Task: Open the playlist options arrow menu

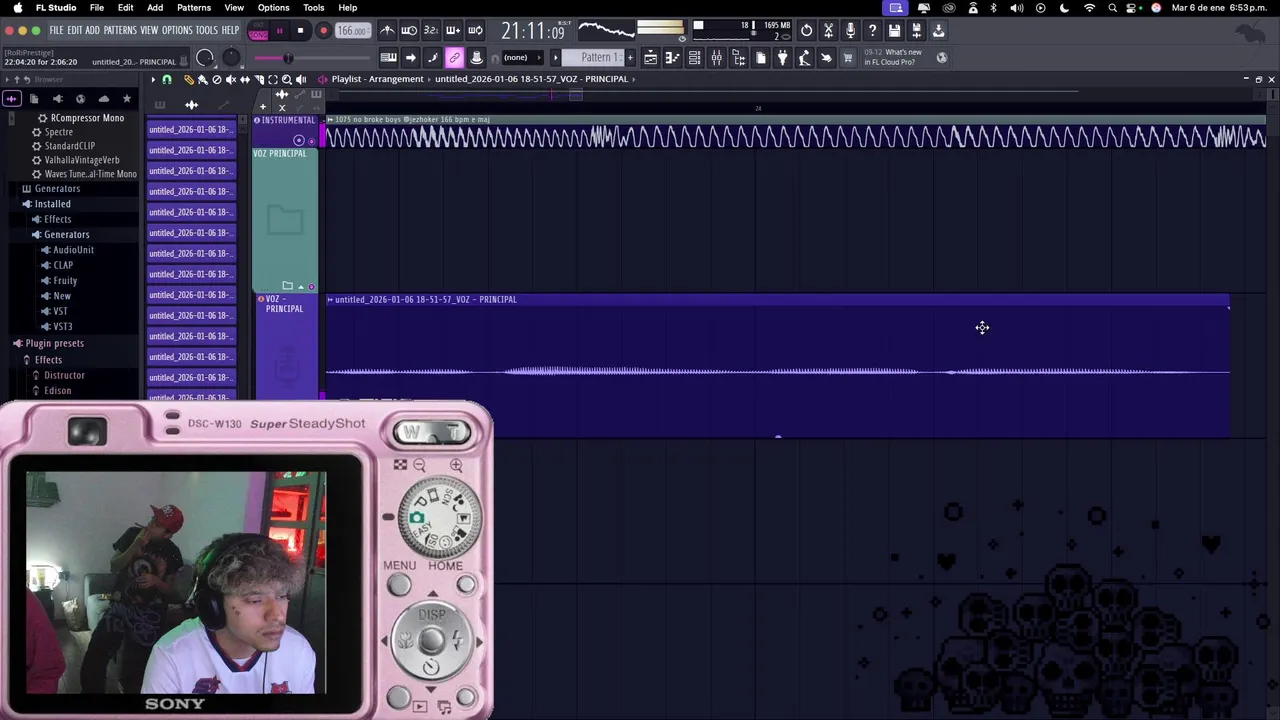Action: (x=153, y=79)
